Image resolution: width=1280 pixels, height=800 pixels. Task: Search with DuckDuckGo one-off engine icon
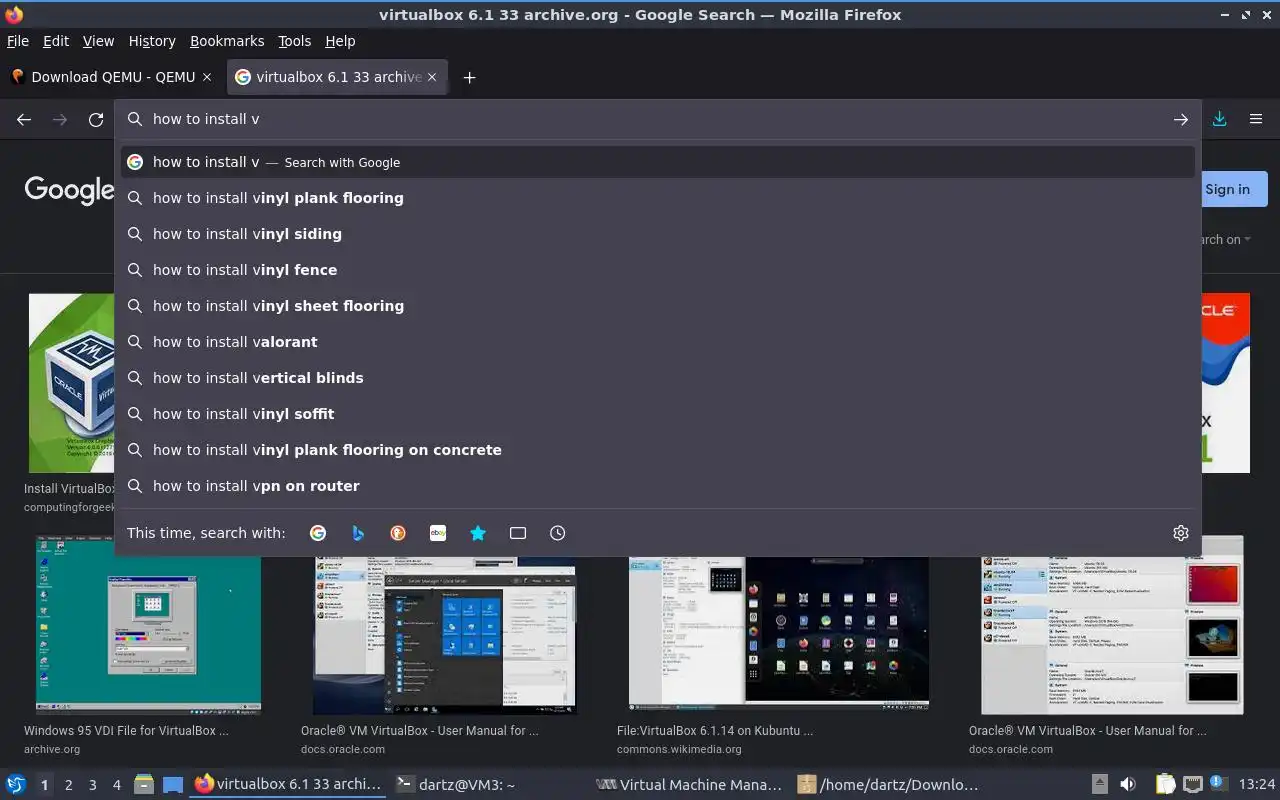[398, 533]
